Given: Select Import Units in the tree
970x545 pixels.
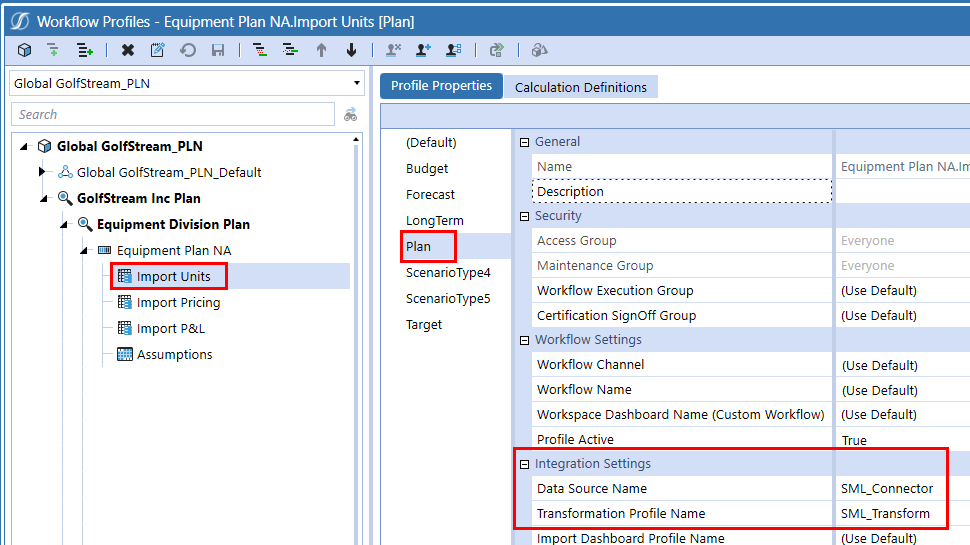Looking at the screenshot, I should (x=173, y=276).
